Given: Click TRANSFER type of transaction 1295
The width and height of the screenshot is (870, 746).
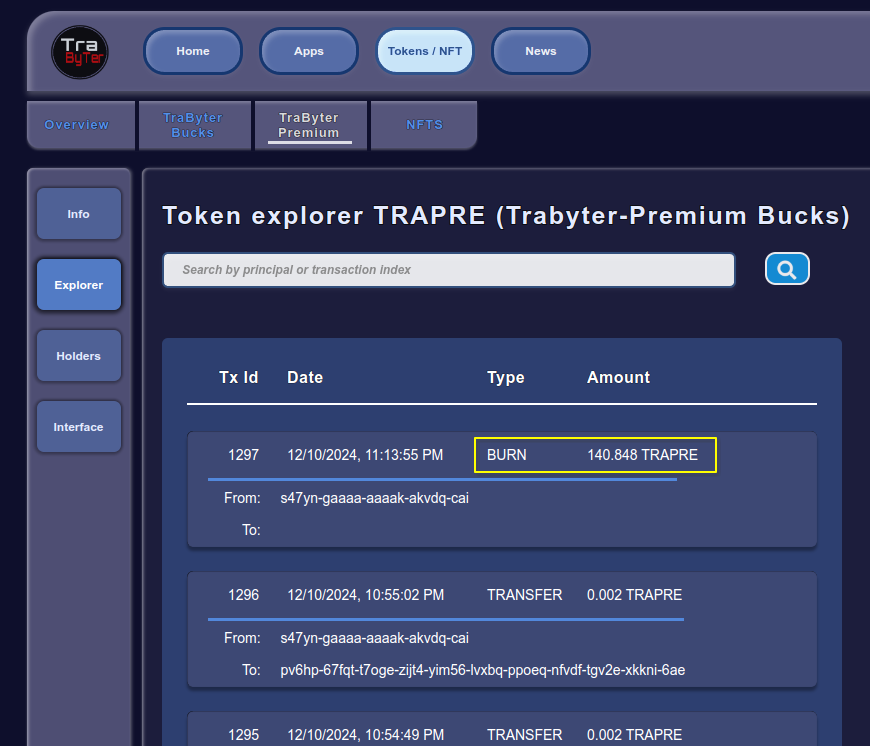Looking at the screenshot, I should (x=524, y=735).
